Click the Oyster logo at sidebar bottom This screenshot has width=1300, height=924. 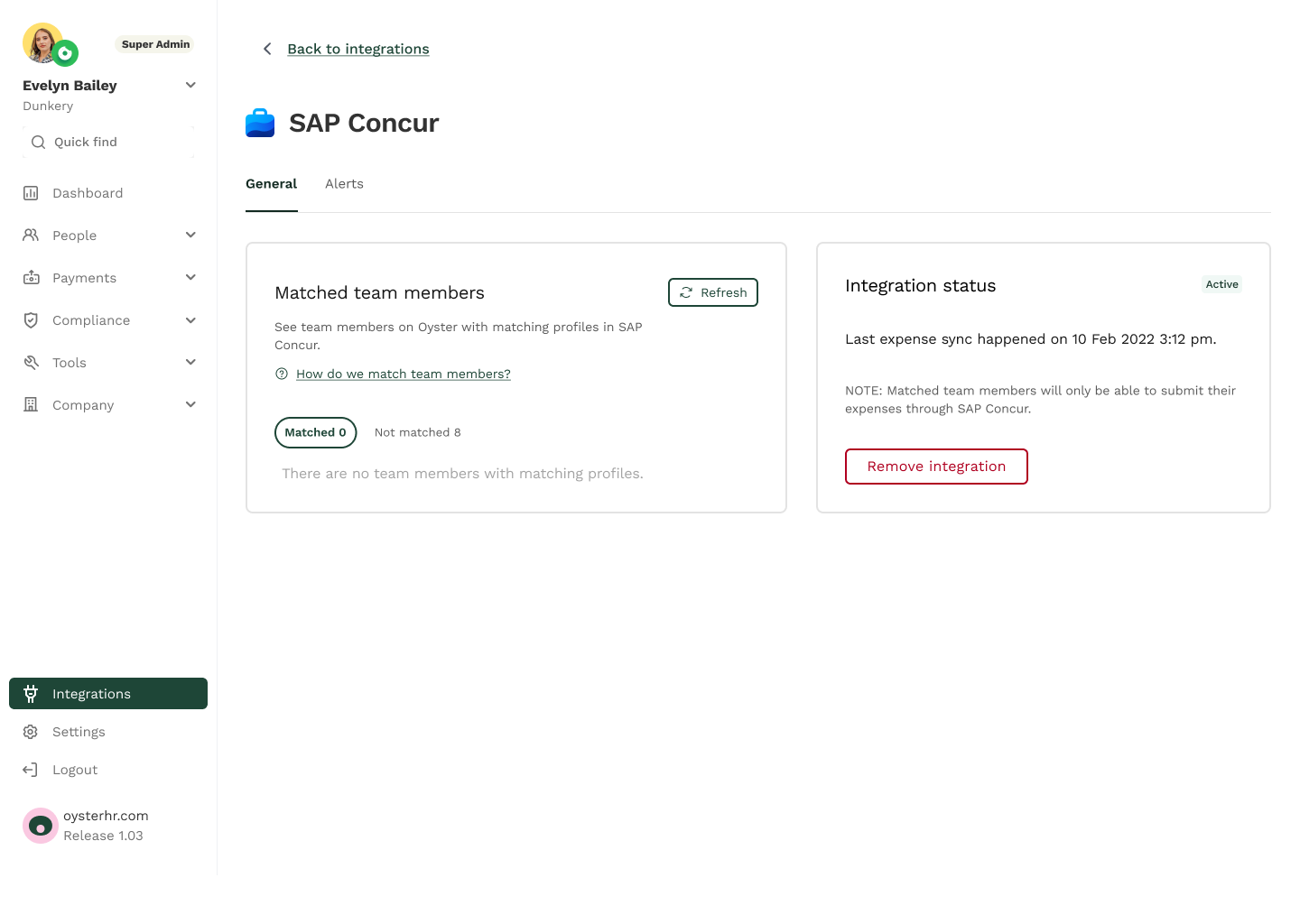41,826
